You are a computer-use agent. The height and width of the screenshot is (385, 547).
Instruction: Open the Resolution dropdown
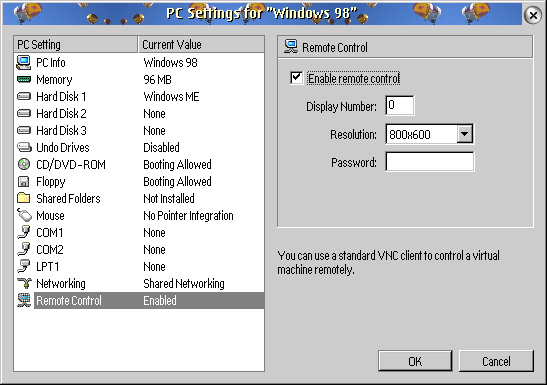[465, 134]
